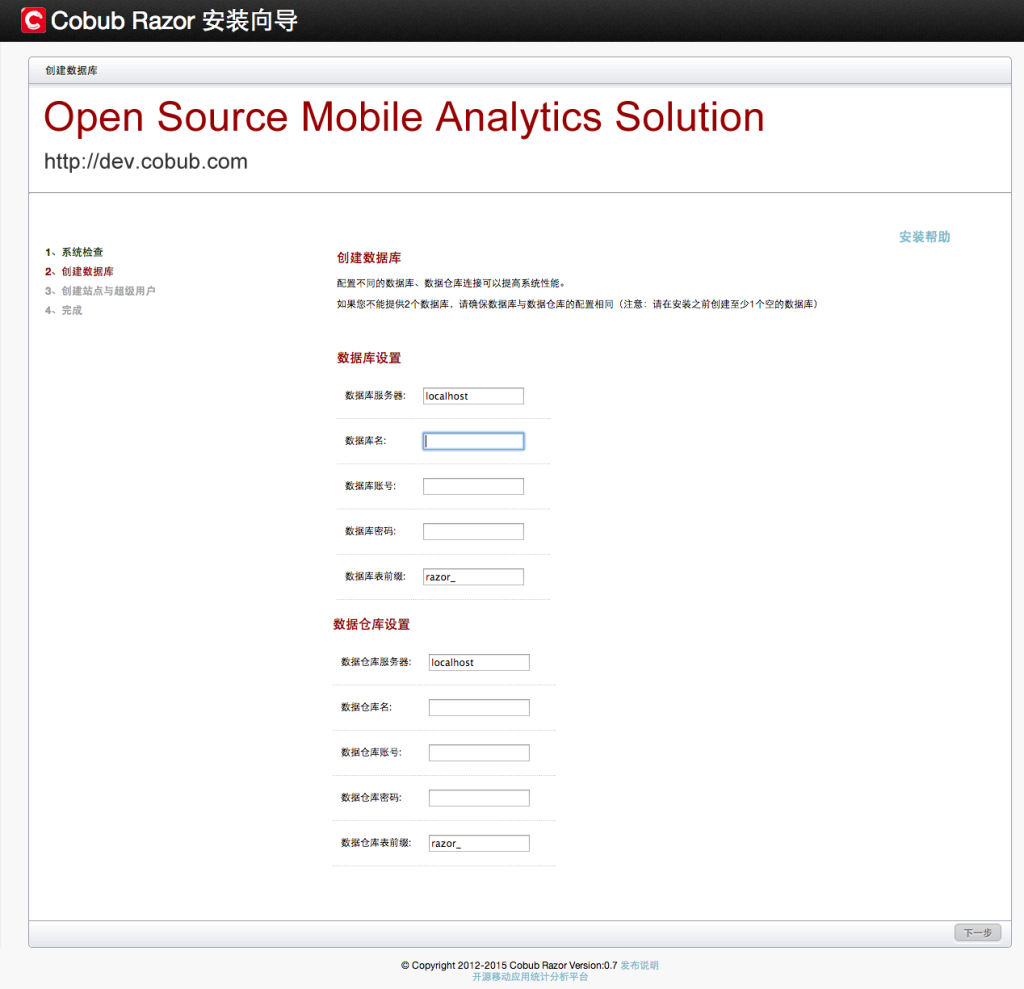Click the Copyright 2012-2015 Cobub Razor text
This screenshot has width=1024, height=989.
pyautogui.click(x=509, y=965)
